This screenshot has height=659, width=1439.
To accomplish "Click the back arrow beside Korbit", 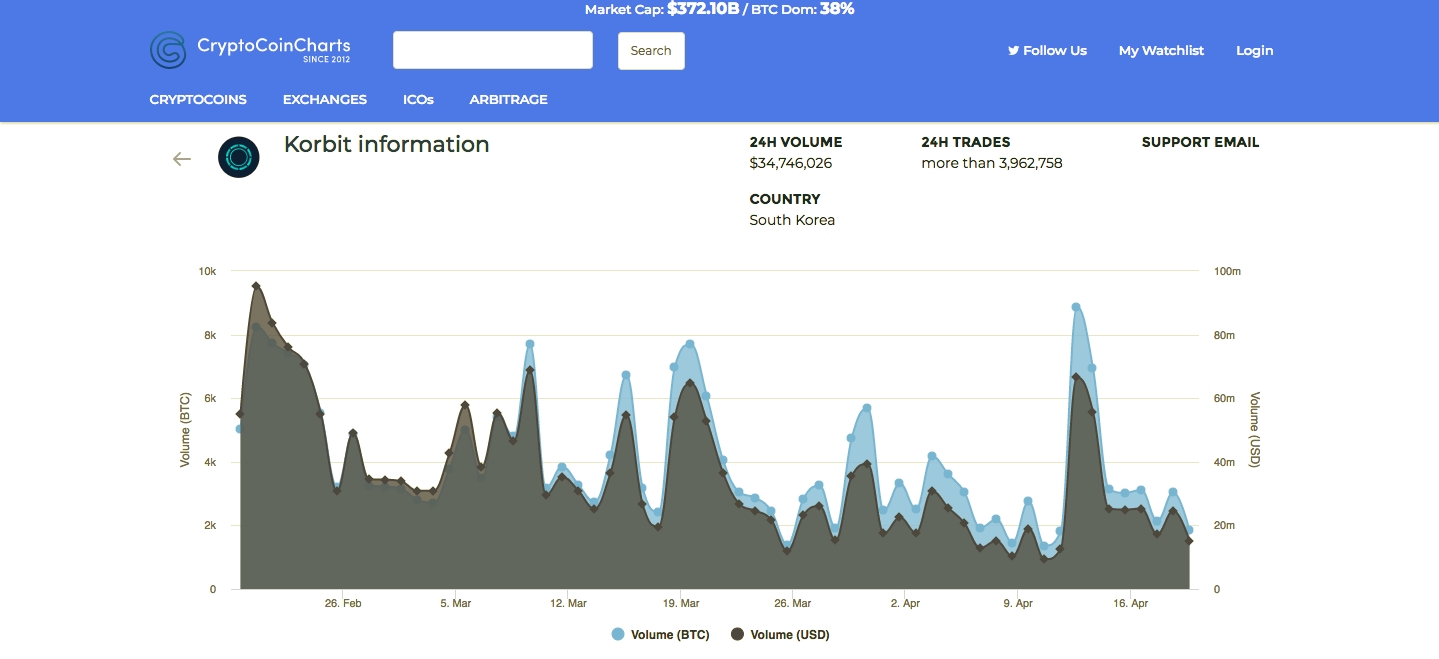I will 181,158.
